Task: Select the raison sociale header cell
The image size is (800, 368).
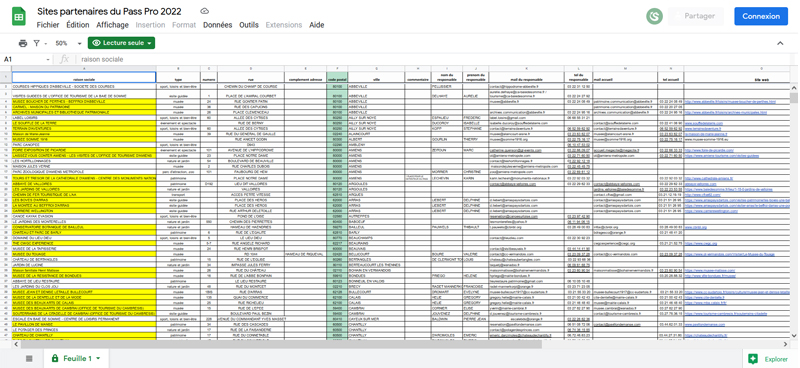Action: (x=84, y=78)
